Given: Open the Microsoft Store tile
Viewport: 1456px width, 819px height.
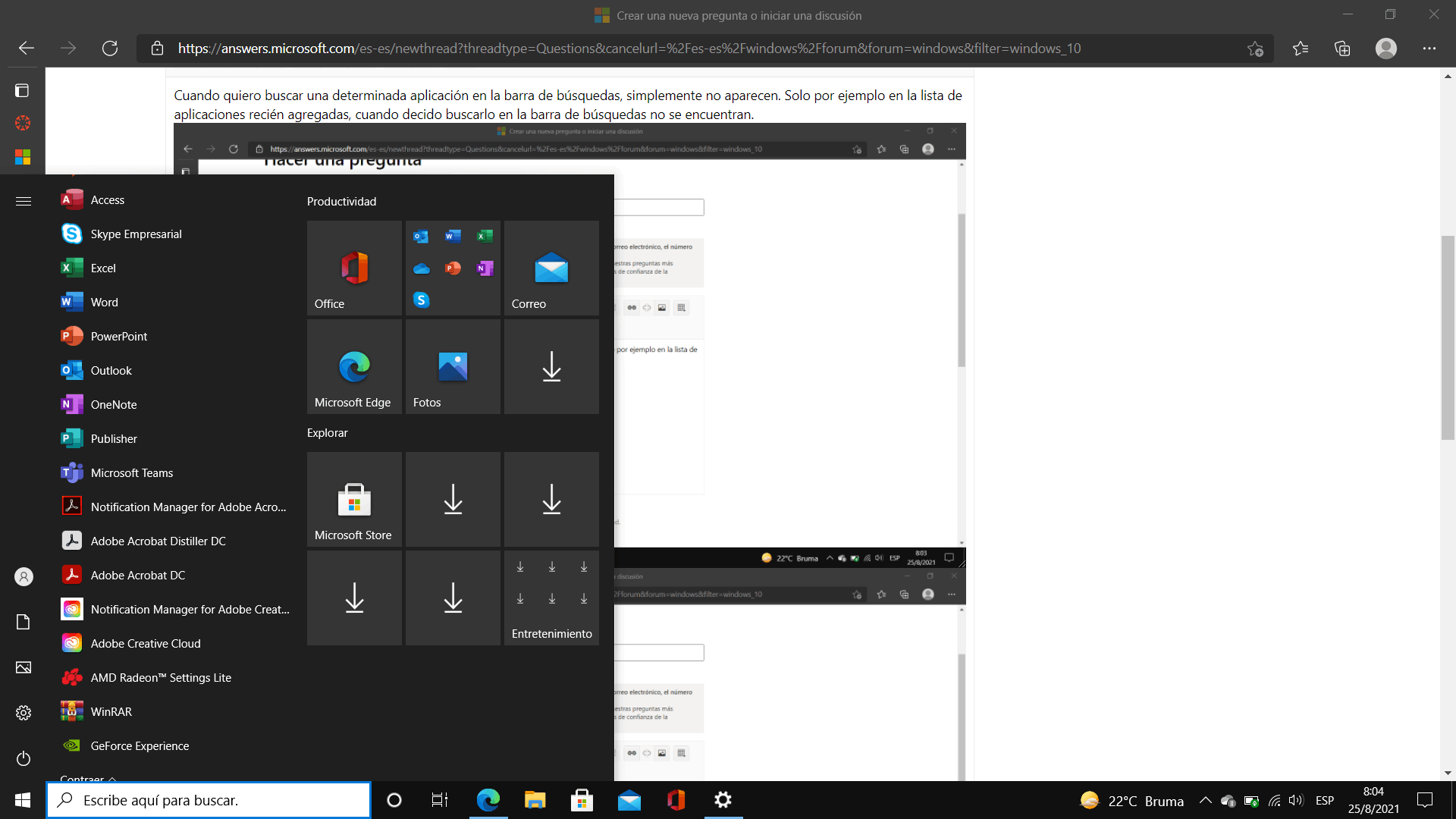Looking at the screenshot, I should pyautogui.click(x=354, y=500).
